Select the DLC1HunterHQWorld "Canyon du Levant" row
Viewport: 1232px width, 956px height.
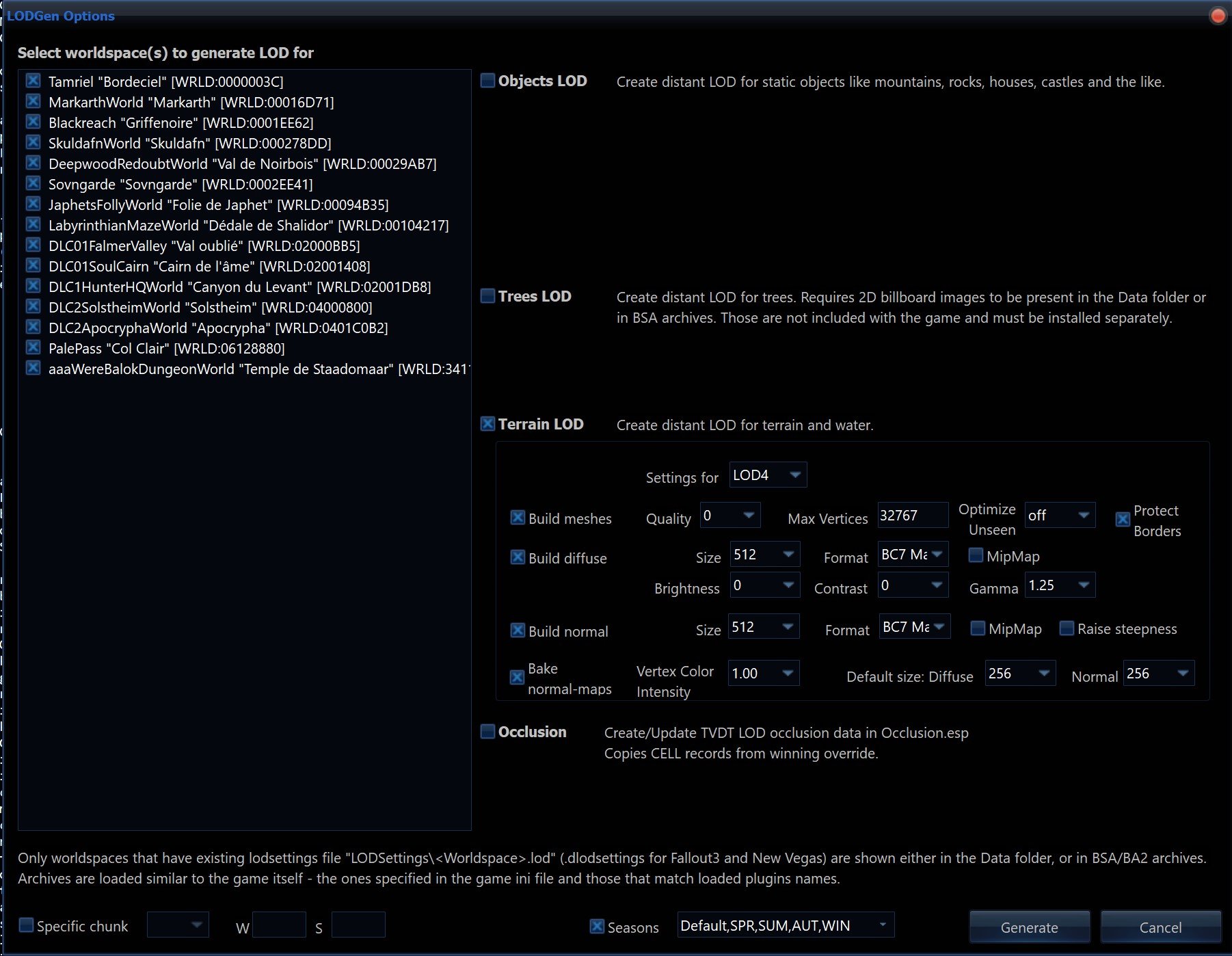click(240, 287)
